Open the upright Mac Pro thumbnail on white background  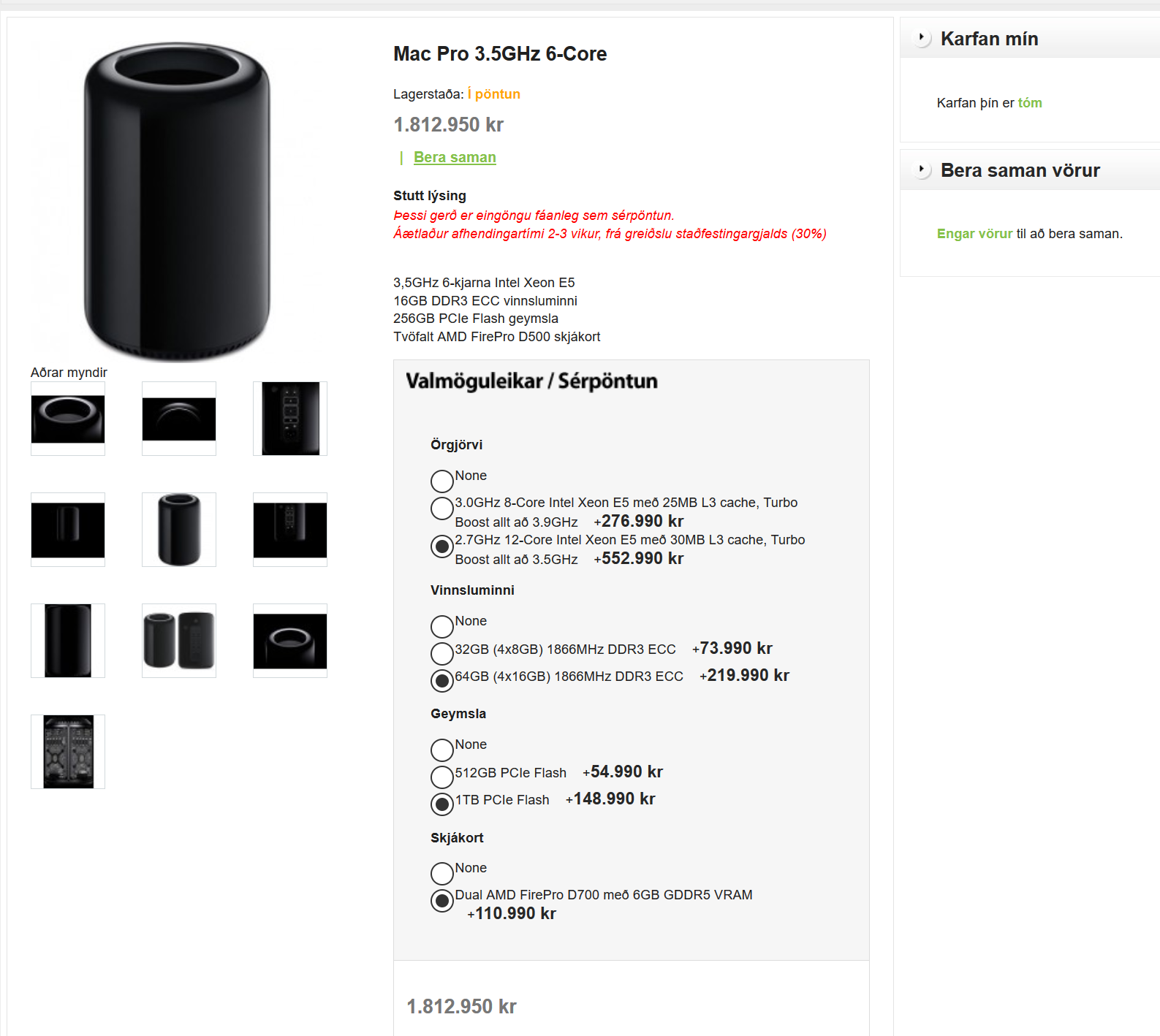tap(179, 530)
